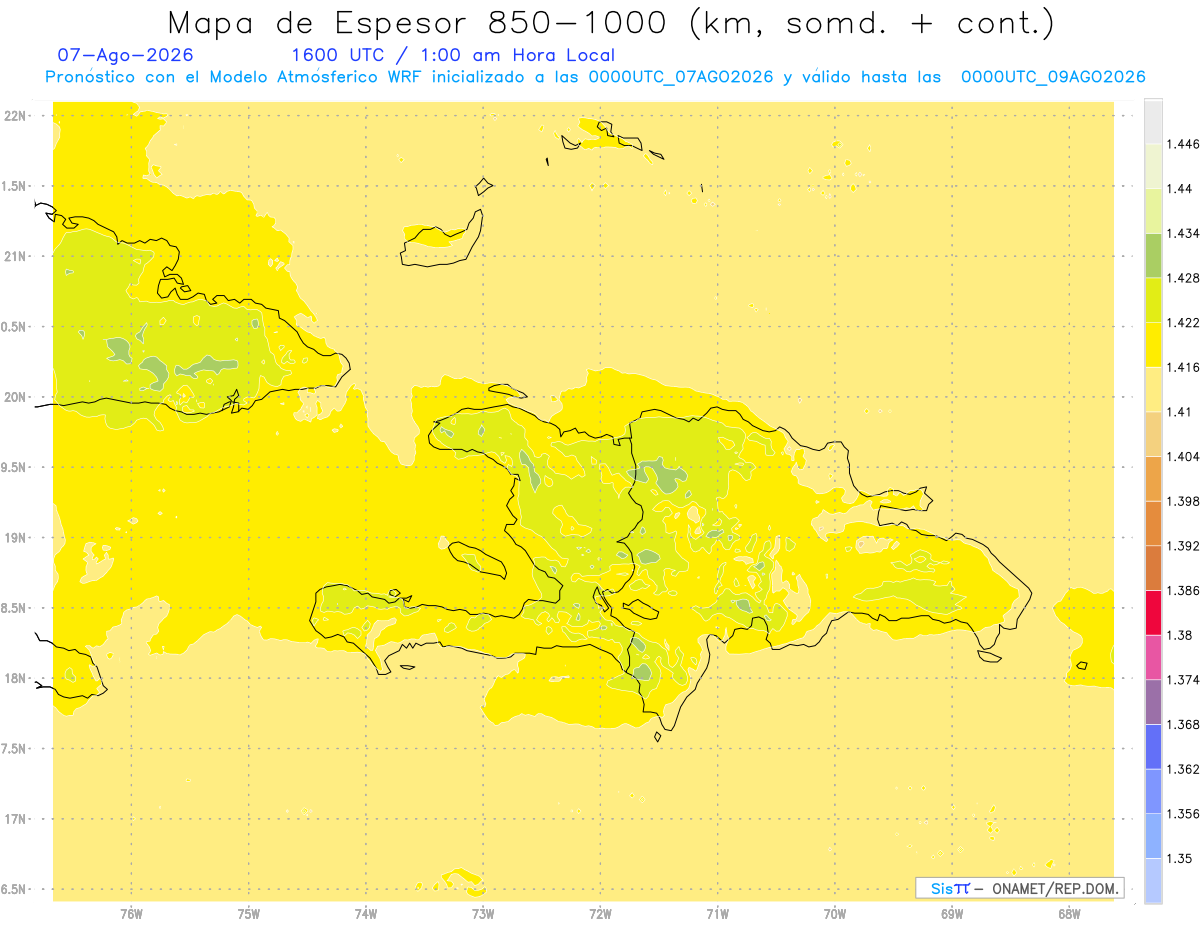Click legend value 1.38
The width and height of the screenshot is (1200, 927).
pyautogui.click(x=1179, y=635)
